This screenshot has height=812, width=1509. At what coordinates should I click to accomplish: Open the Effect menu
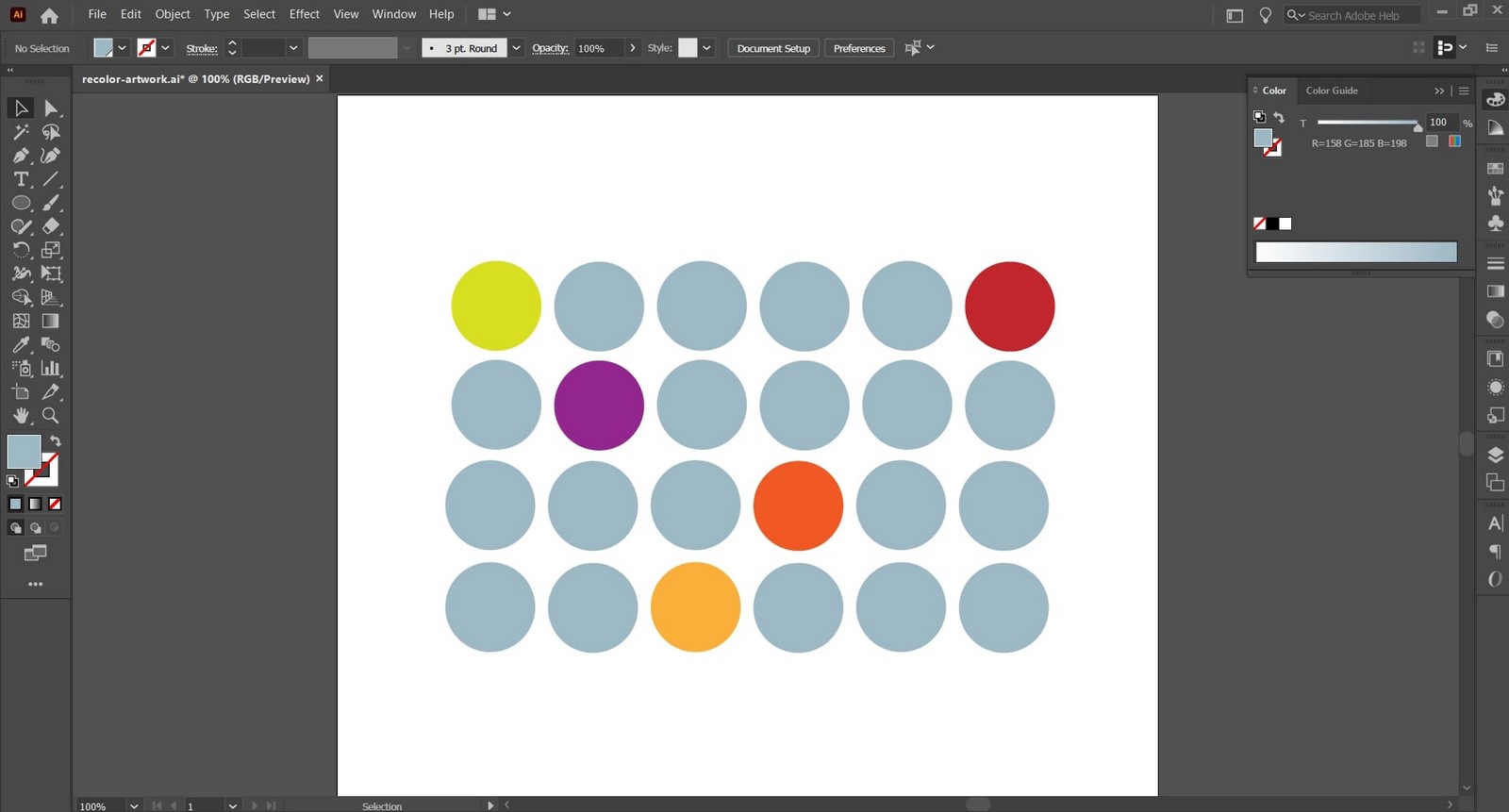[x=305, y=14]
